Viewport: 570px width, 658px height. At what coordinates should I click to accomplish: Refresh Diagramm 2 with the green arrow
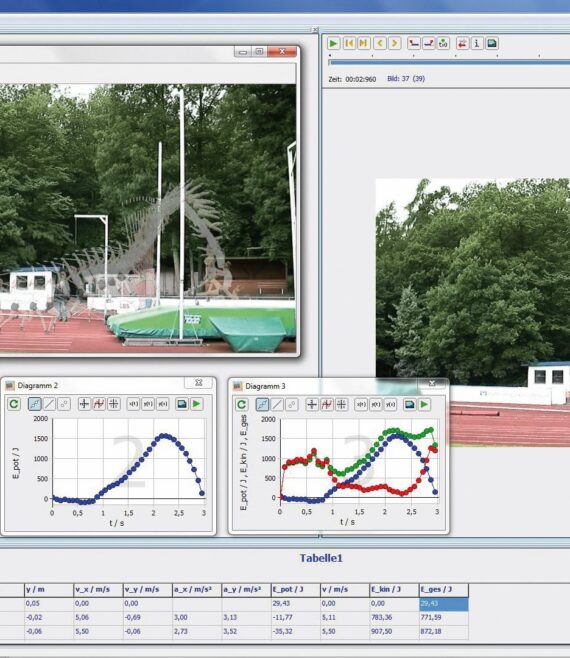tap(14, 404)
